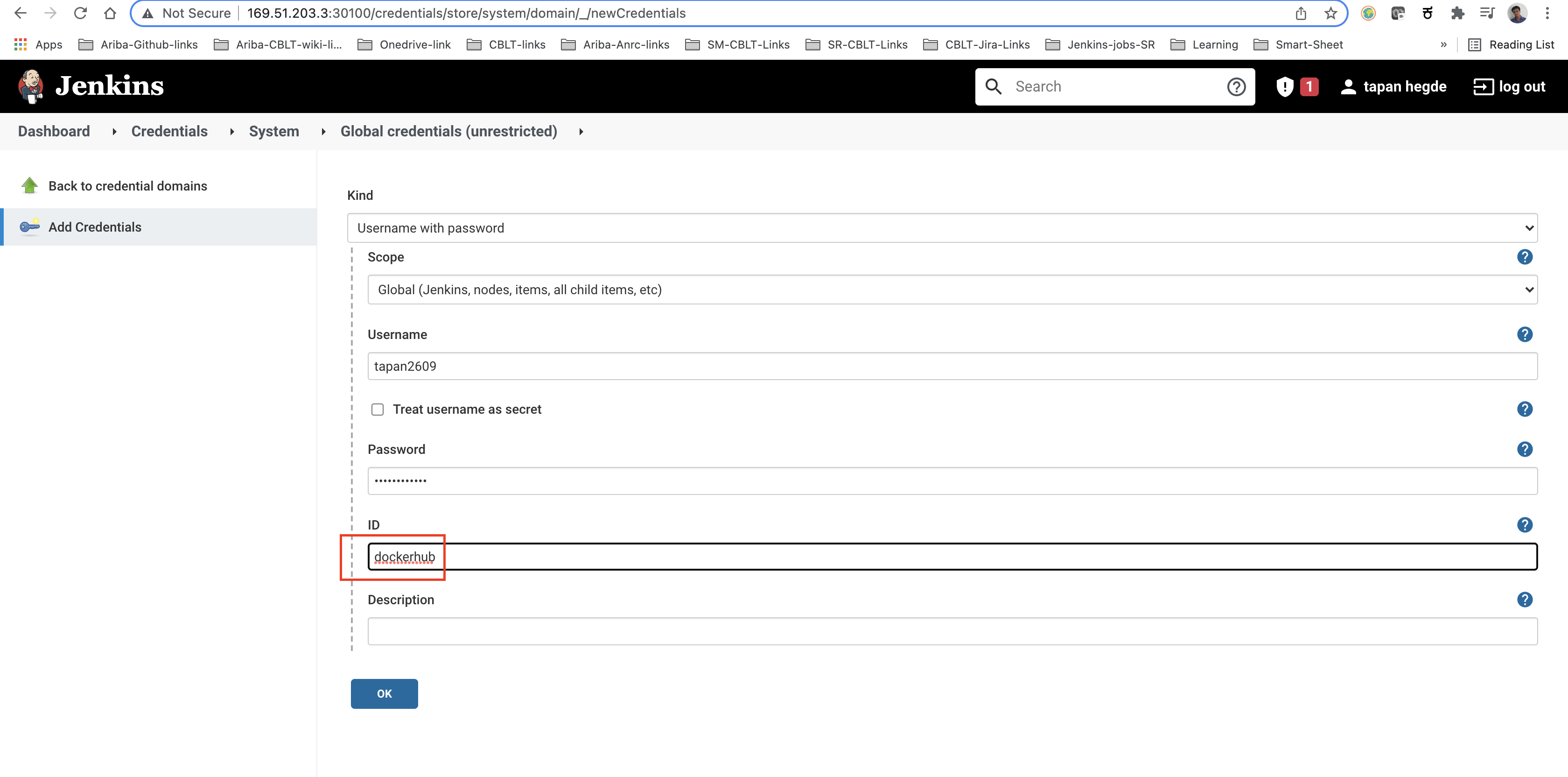Click the browser address bar URL
The height and width of the screenshot is (777, 1568).
[x=466, y=13]
